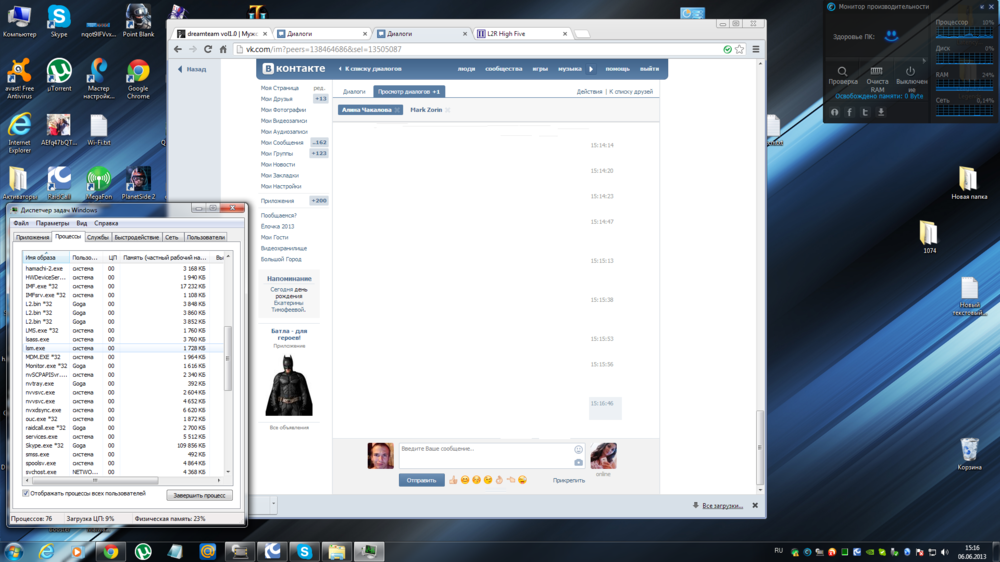1000x562 pixels.
Task: Insert the thumbs-up emoji below the message box
Action: pos(453,480)
